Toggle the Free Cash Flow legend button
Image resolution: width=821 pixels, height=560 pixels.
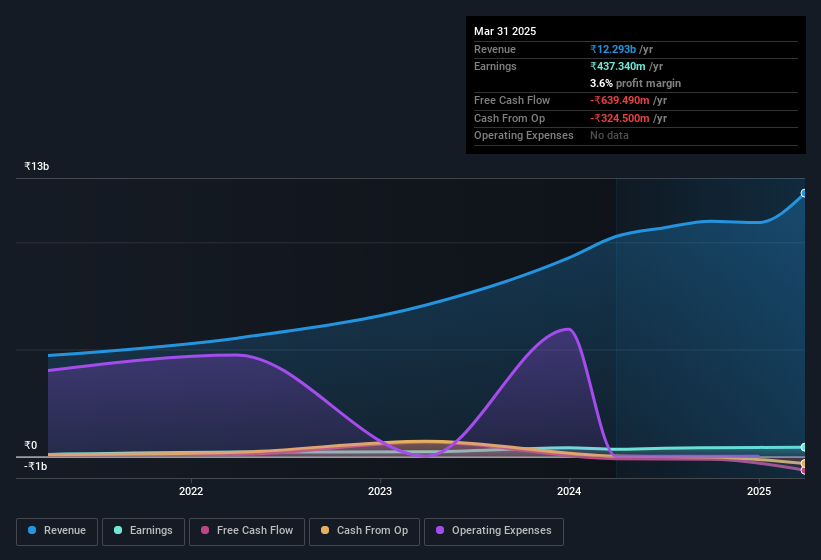click(247, 531)
